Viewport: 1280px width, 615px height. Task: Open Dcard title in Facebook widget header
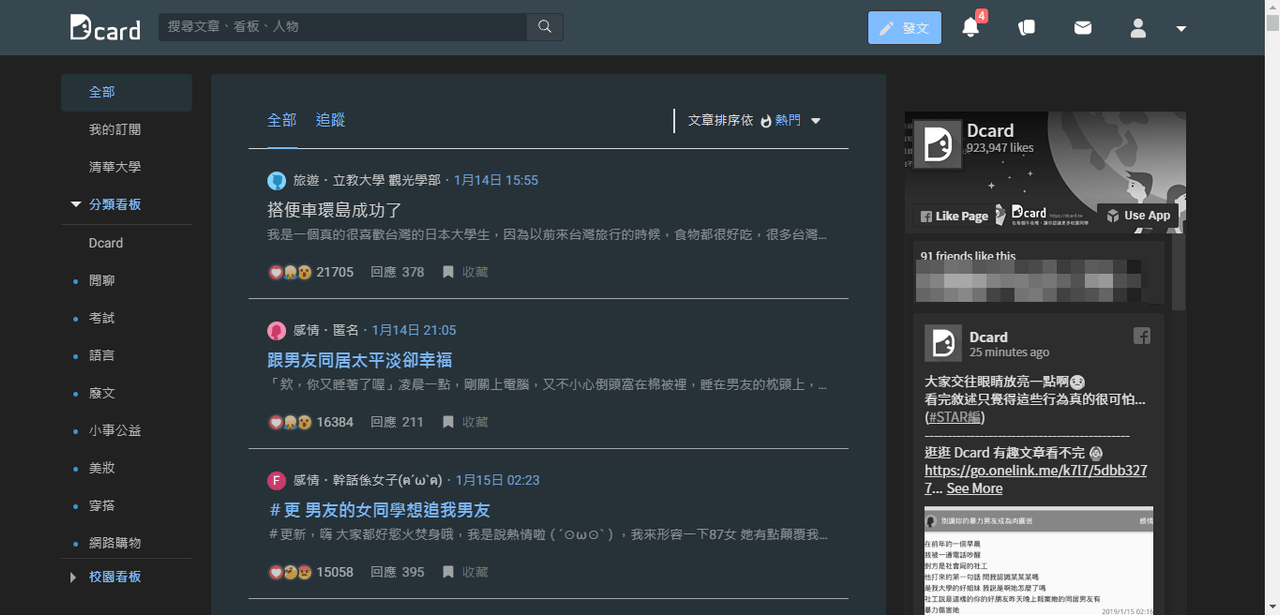990,131
